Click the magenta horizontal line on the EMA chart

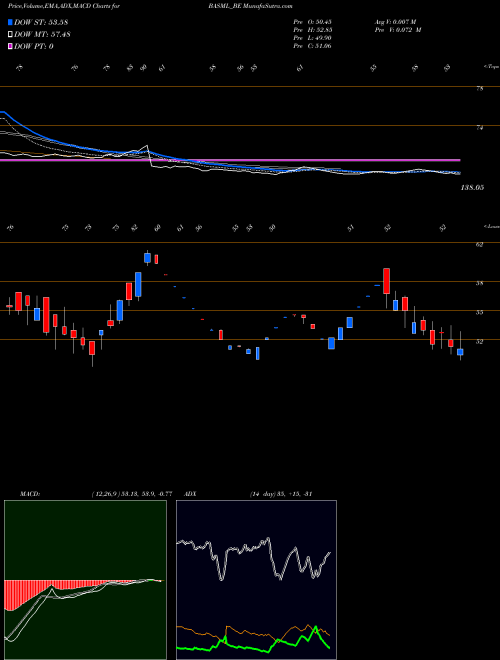230,160
